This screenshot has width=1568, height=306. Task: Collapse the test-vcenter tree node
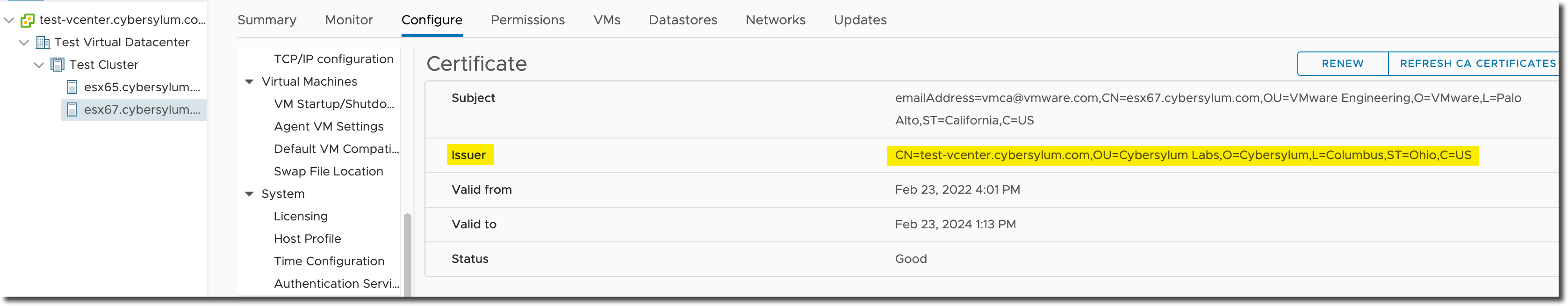pyautogui.click(x=9, y=20)
